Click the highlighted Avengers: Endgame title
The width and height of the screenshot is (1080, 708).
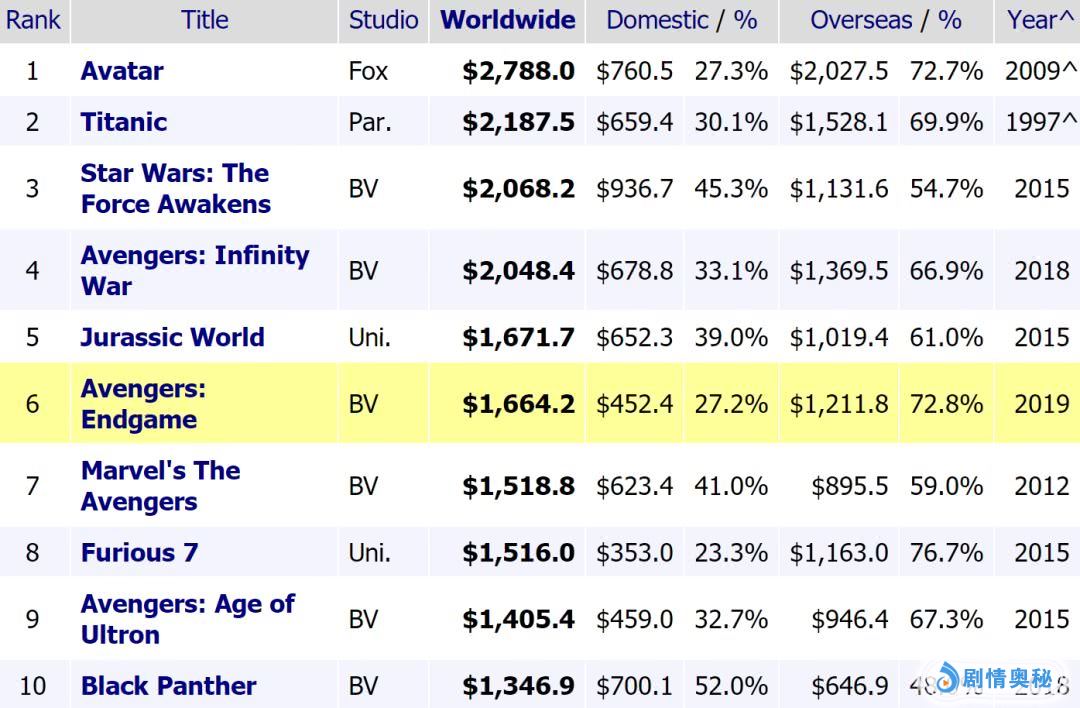point(143,403)
